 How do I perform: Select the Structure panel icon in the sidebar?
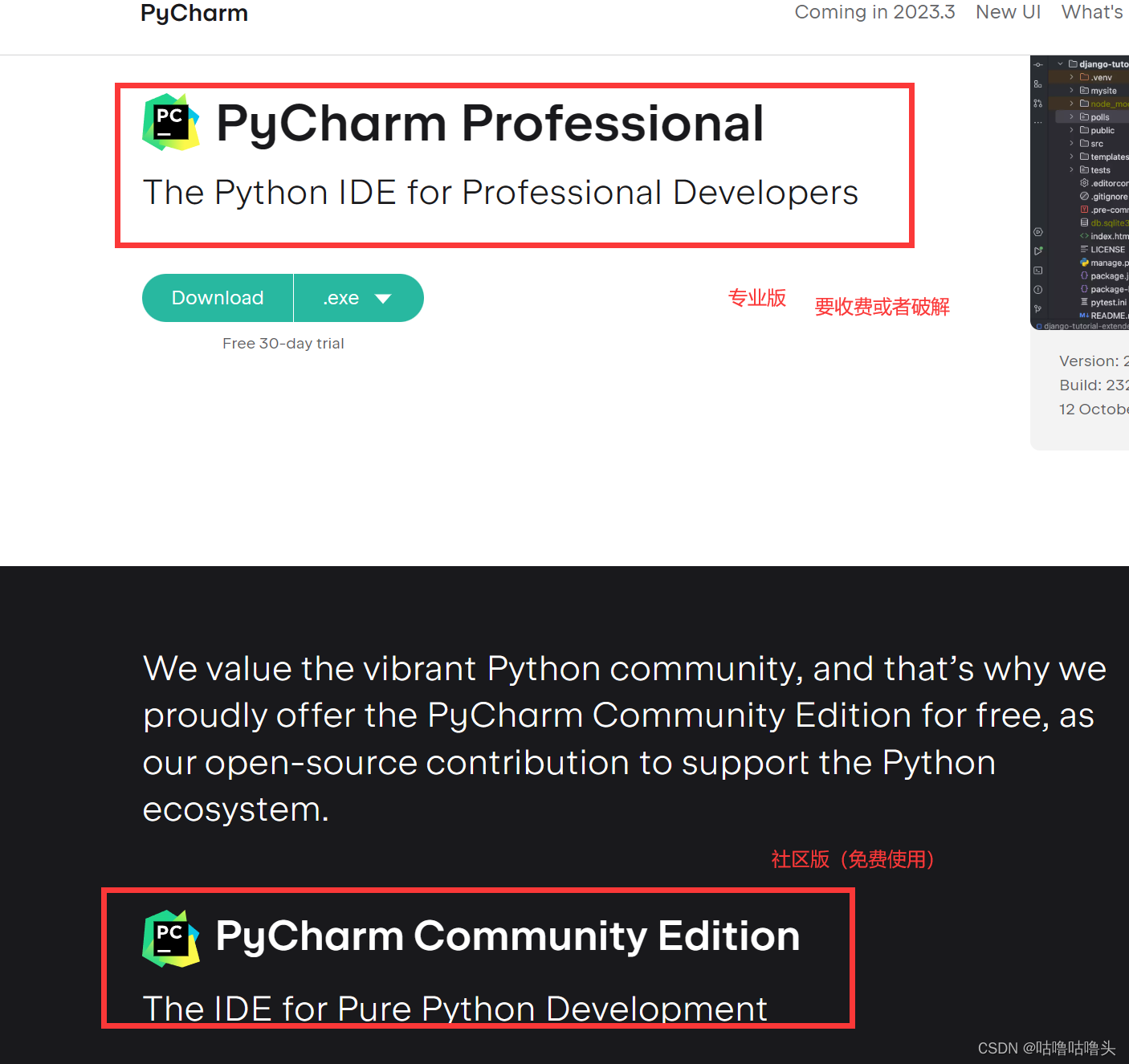click(x=1037, y=84)
